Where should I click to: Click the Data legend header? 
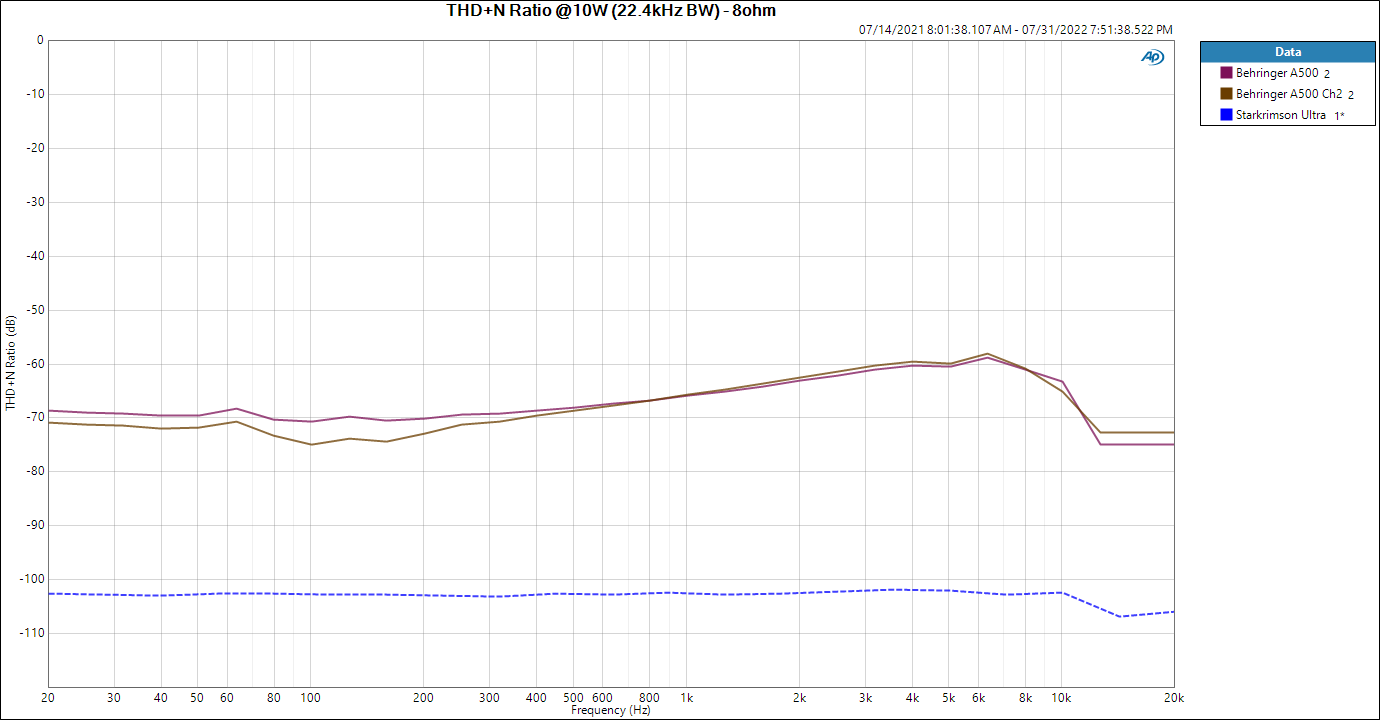(1288, 52)
